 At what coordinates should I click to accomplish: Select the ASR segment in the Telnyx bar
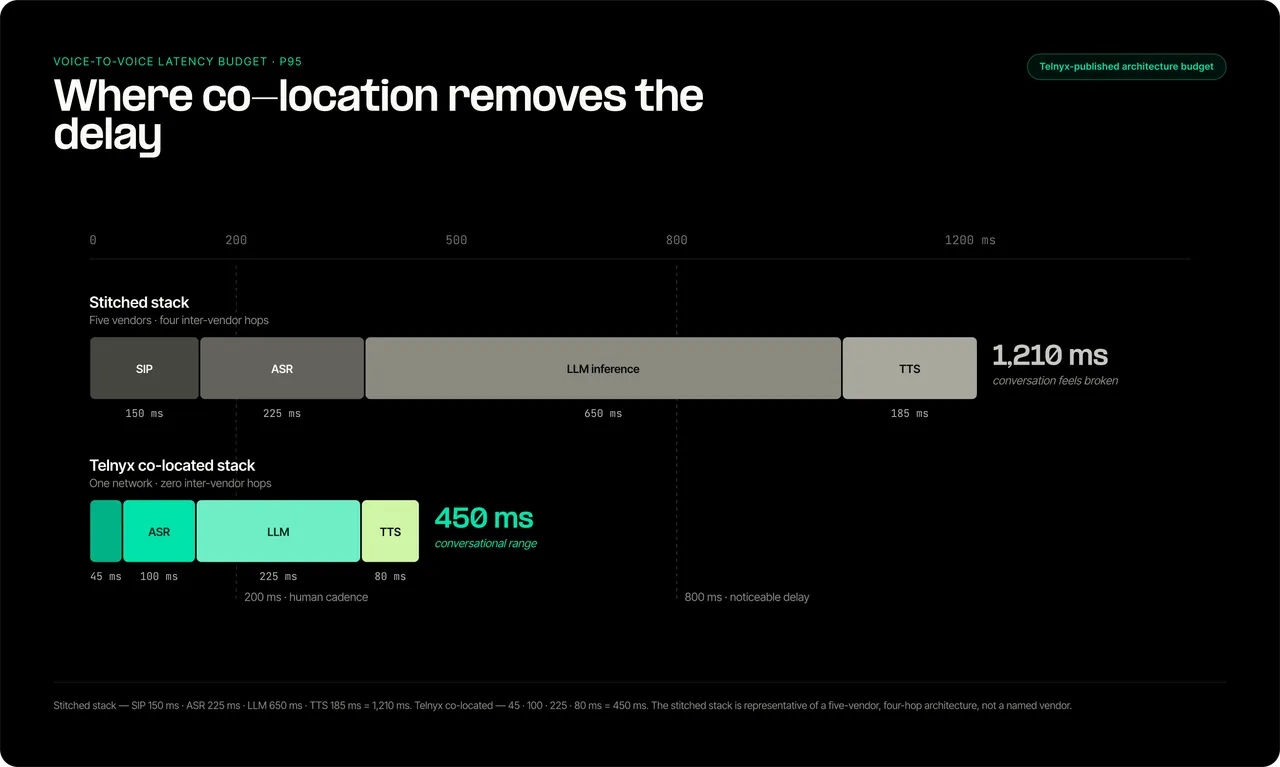pos(159,531)
